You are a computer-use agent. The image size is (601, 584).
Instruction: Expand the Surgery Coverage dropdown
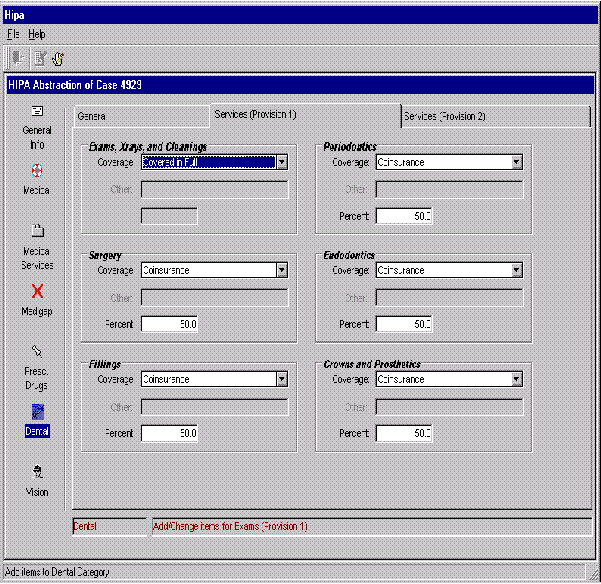point(281,270)
